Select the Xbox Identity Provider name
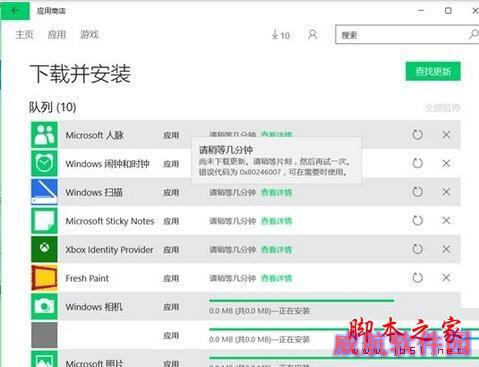The image size is (479, 367). click(109, 250)
